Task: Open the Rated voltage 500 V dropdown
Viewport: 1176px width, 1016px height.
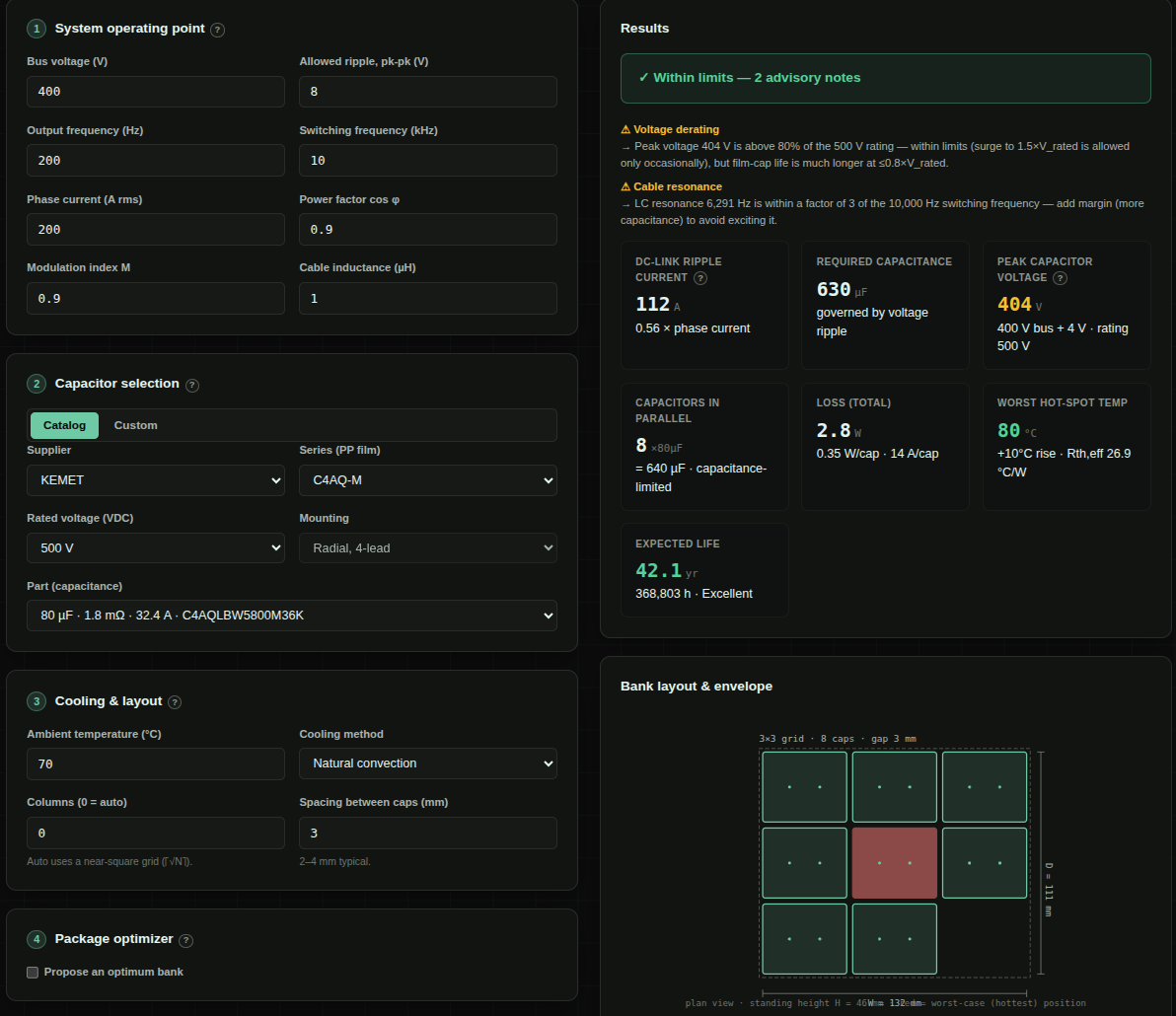Action: point(156,548)
